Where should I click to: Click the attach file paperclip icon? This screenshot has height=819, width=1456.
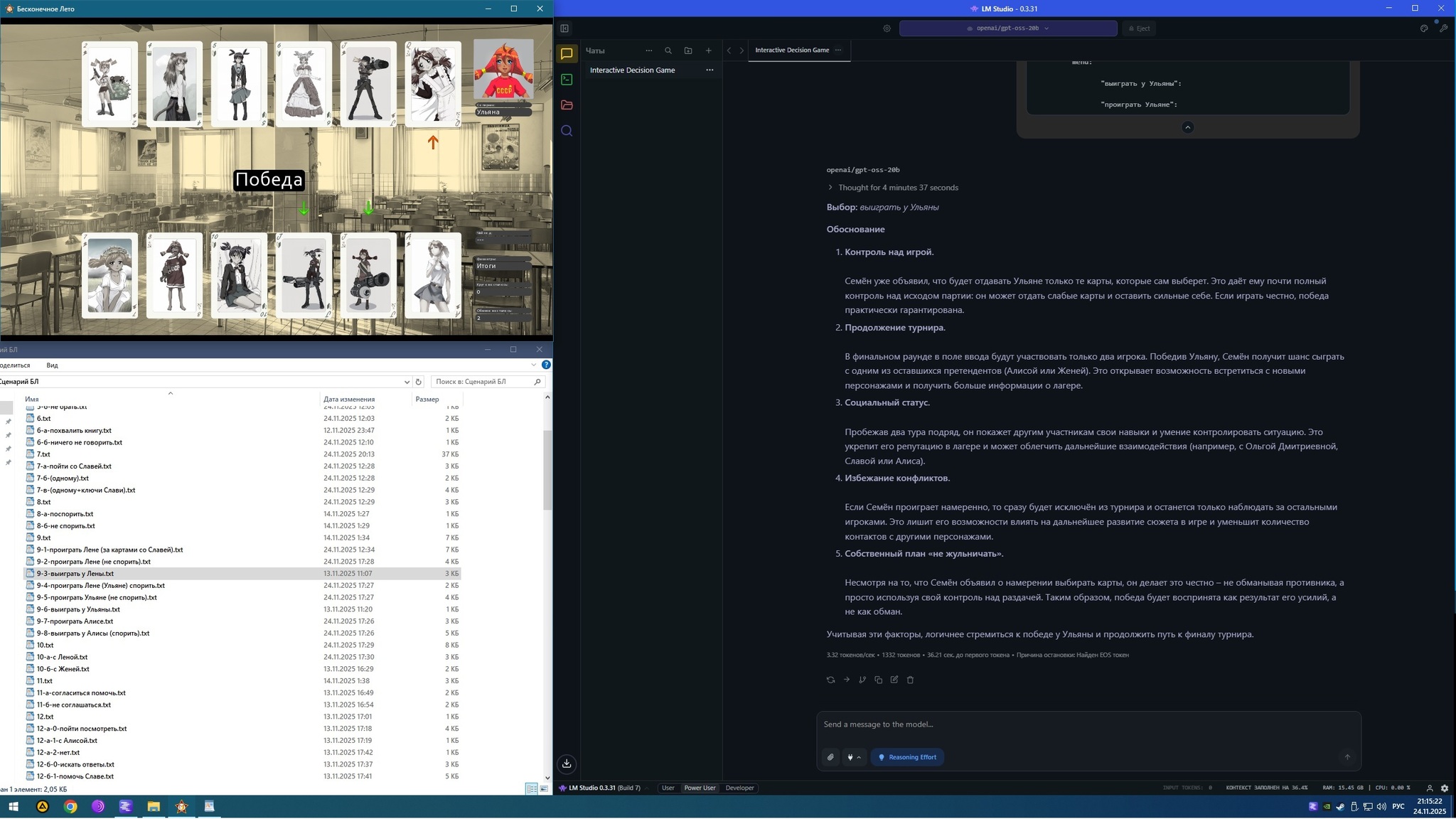tap(830, 757)
